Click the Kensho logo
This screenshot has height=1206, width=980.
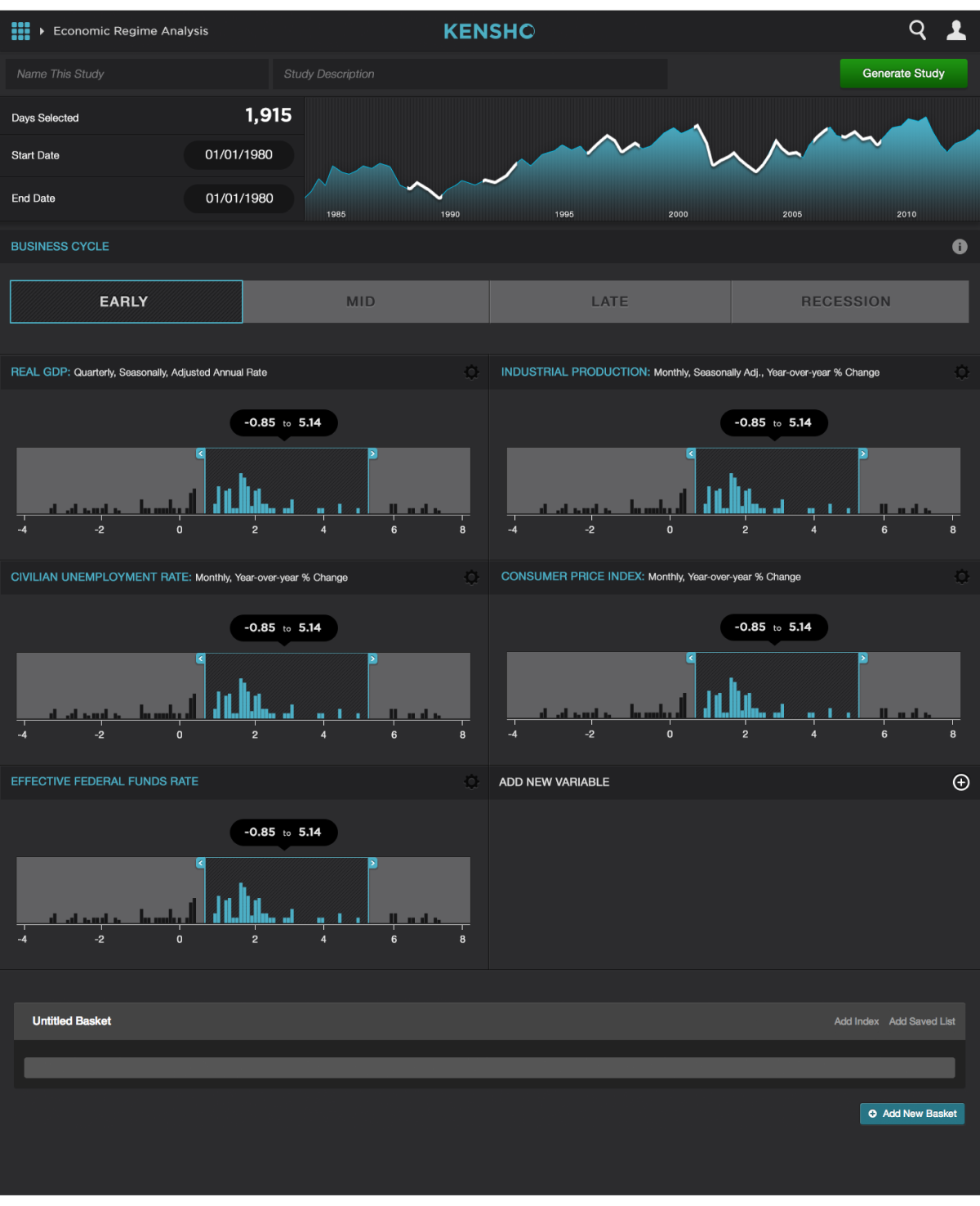coord(489,31)
